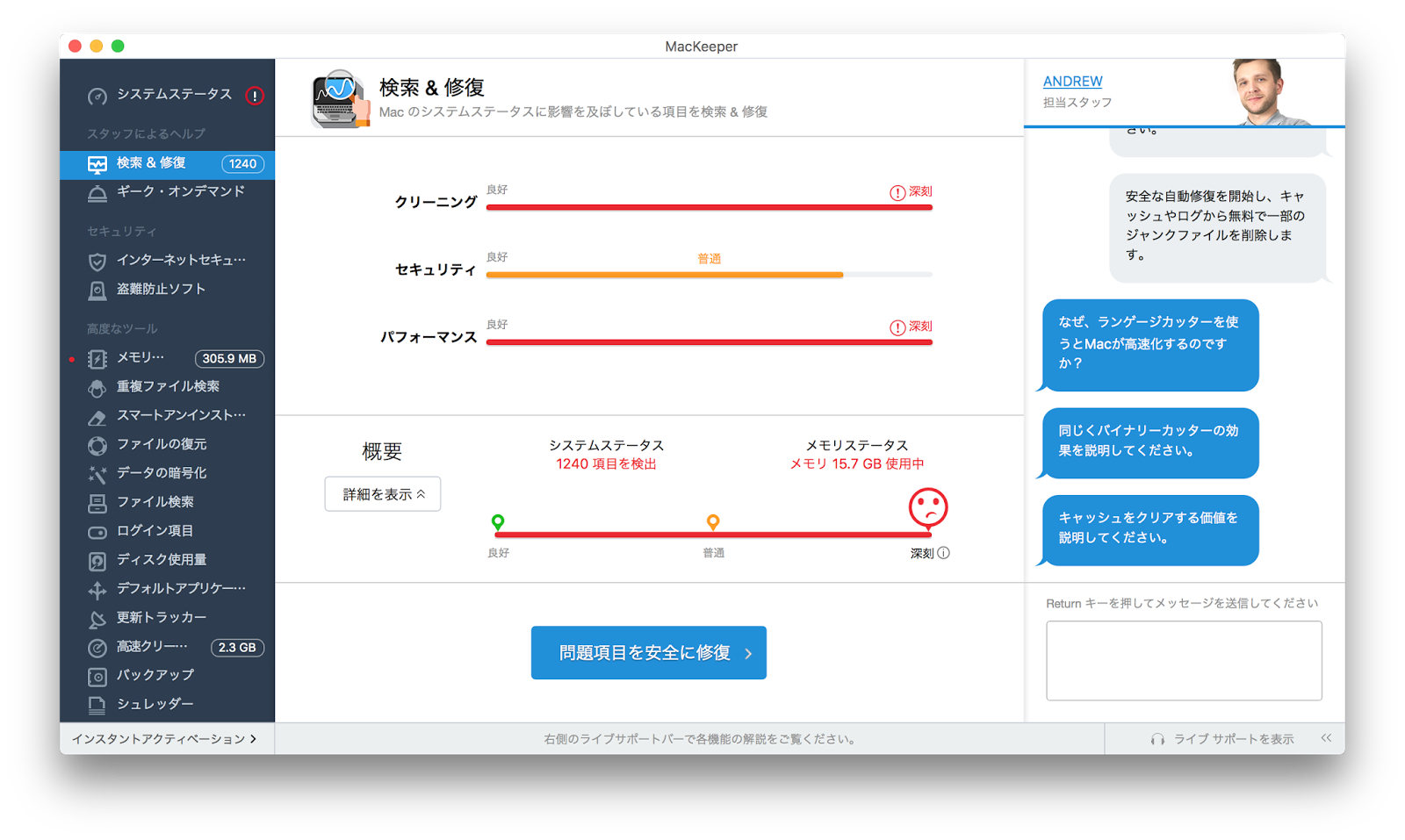Click the sad face status icon

tap(928, 507)
